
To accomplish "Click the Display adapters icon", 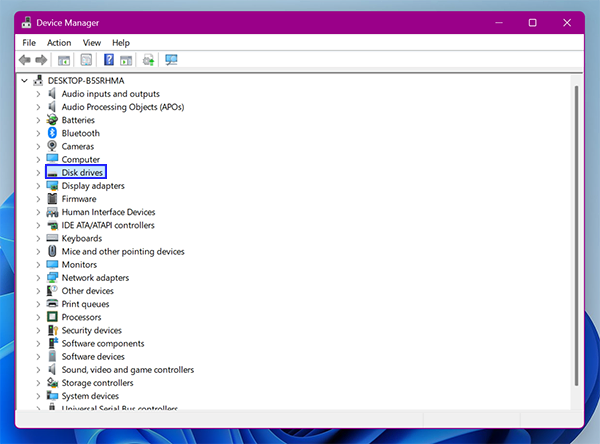I will click(52, 185).
